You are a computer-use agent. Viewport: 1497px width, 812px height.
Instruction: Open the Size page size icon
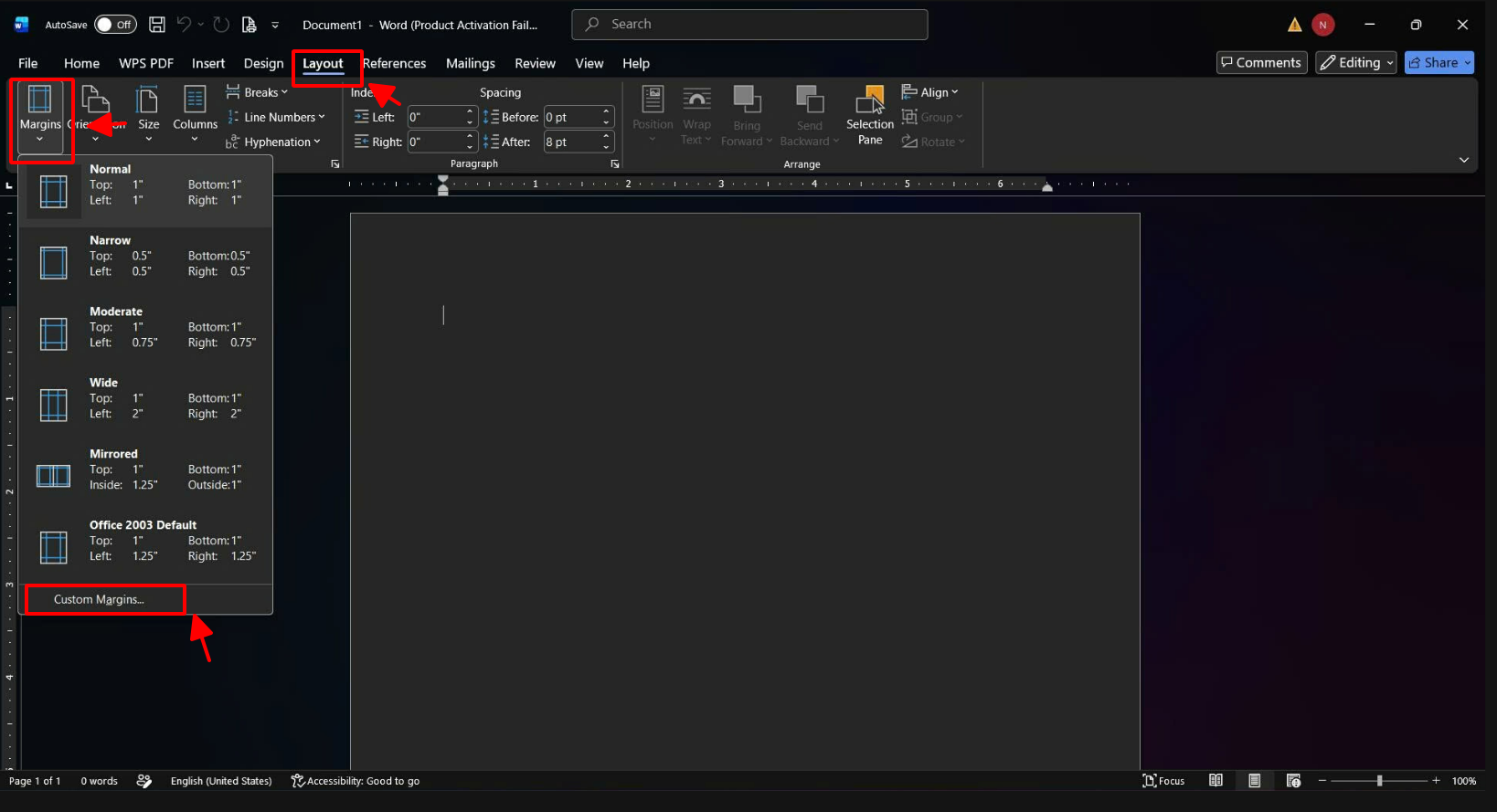148,112
